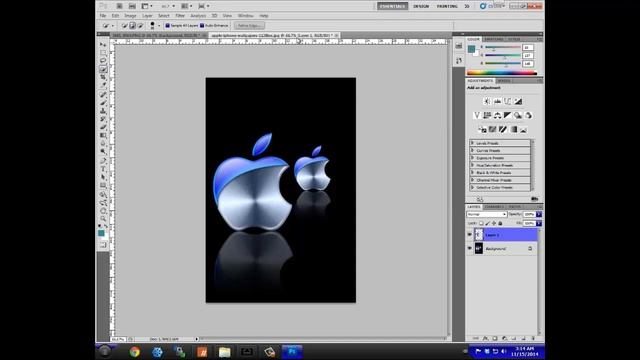Toggle lock image pixels
Viewport: 640px width, 360px height.
pyautogui.click(x=487, y=223)
